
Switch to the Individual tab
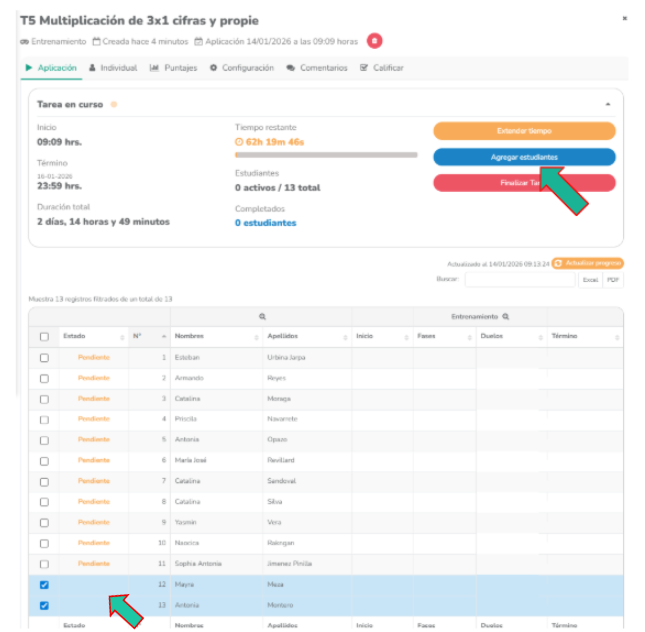(113, 68)
